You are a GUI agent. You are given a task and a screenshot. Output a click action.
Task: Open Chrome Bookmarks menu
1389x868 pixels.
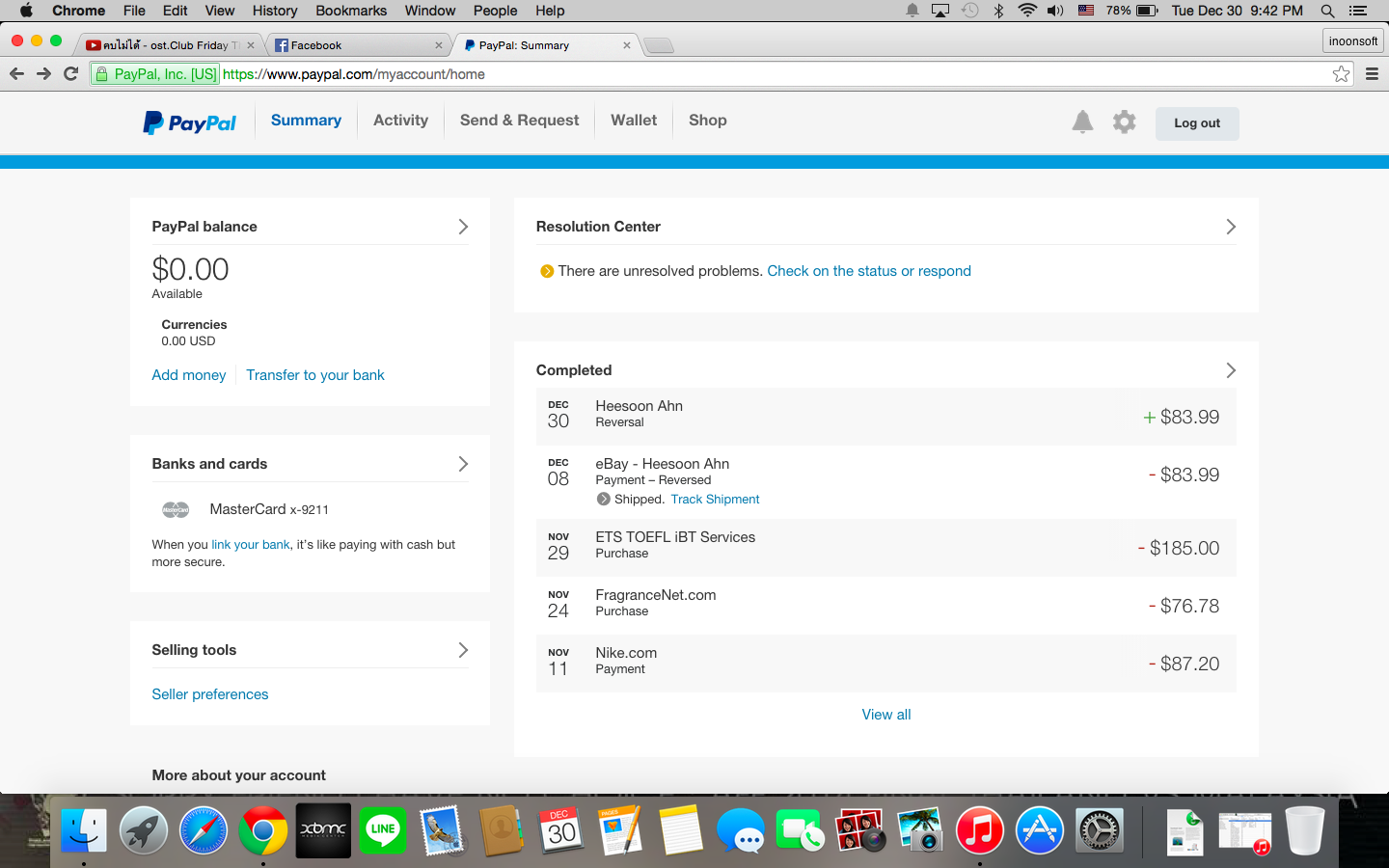coord(351,11)
